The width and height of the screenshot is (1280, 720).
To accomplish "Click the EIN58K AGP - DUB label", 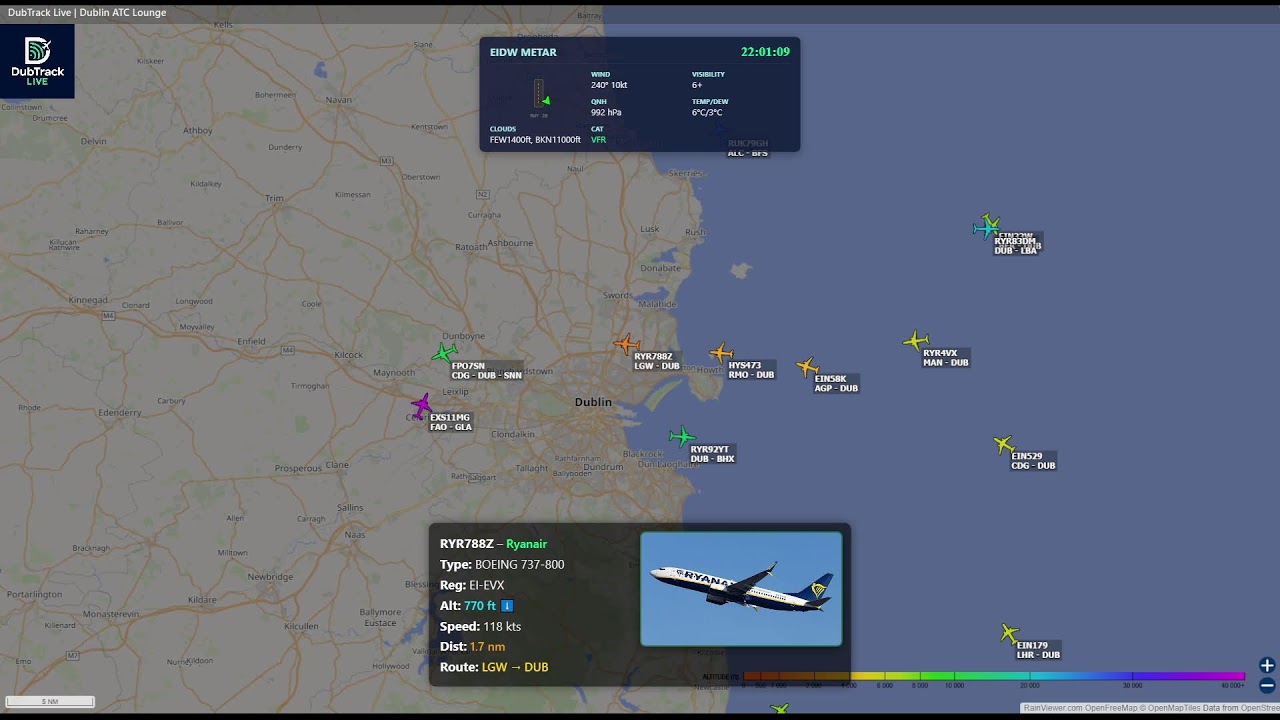I will [x=836, y=383].
